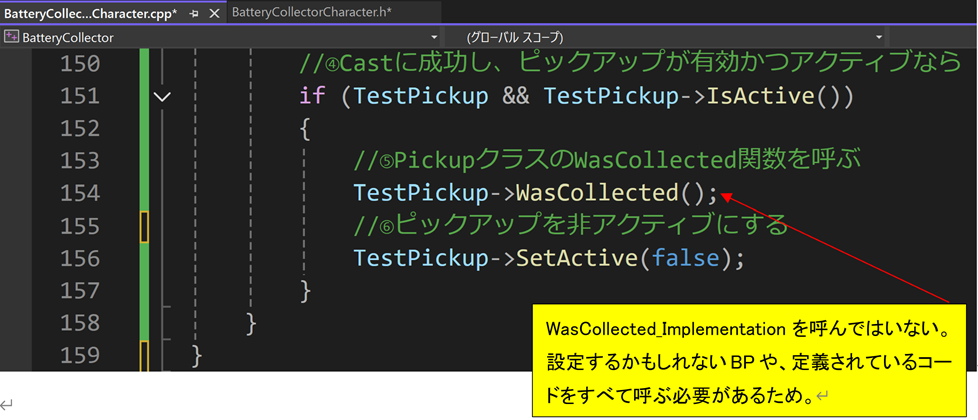Close the BatteryCollectorCharacter.cpp tab
Viewport: 978px width, 420px height.
pos(214,13)
